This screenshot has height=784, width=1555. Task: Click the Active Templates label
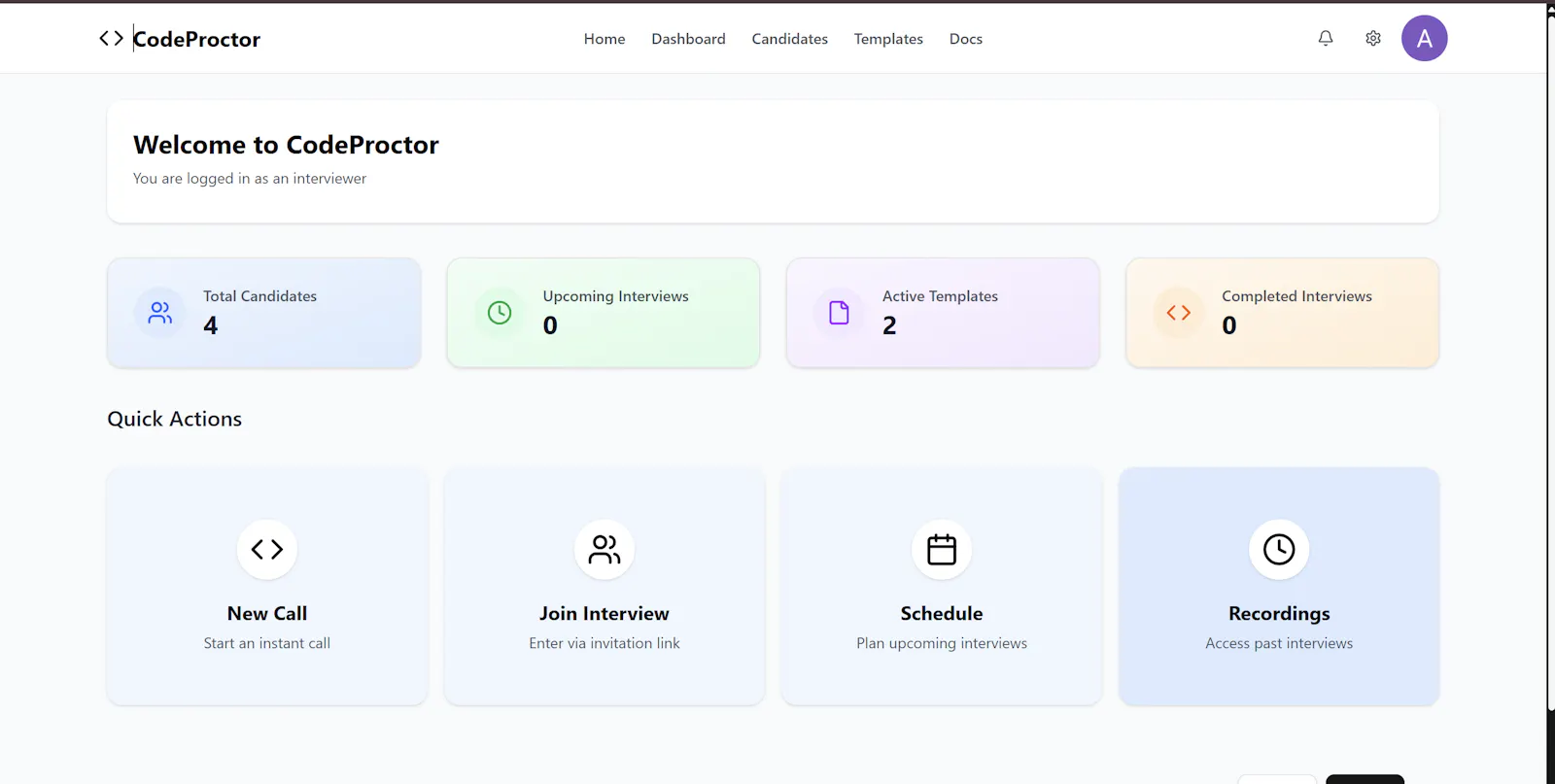tap(940, 296)
